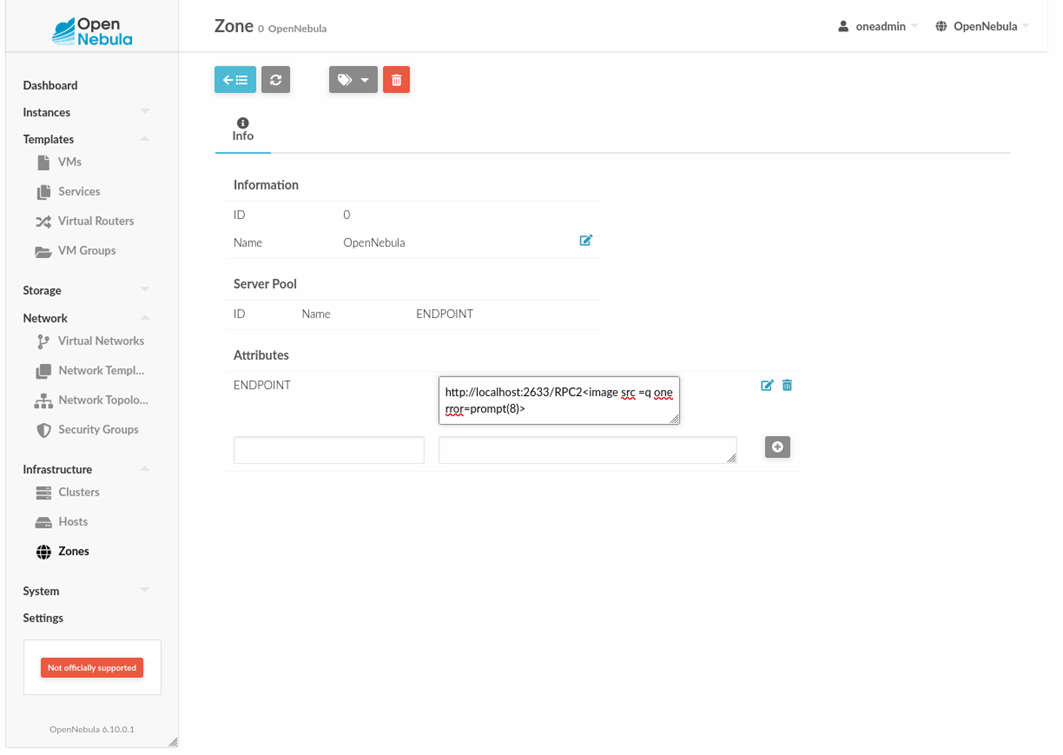The width and height of the screenshot is (1063, 755).
Task: Click the OpenNebula logo
Action: coord(92,31)
